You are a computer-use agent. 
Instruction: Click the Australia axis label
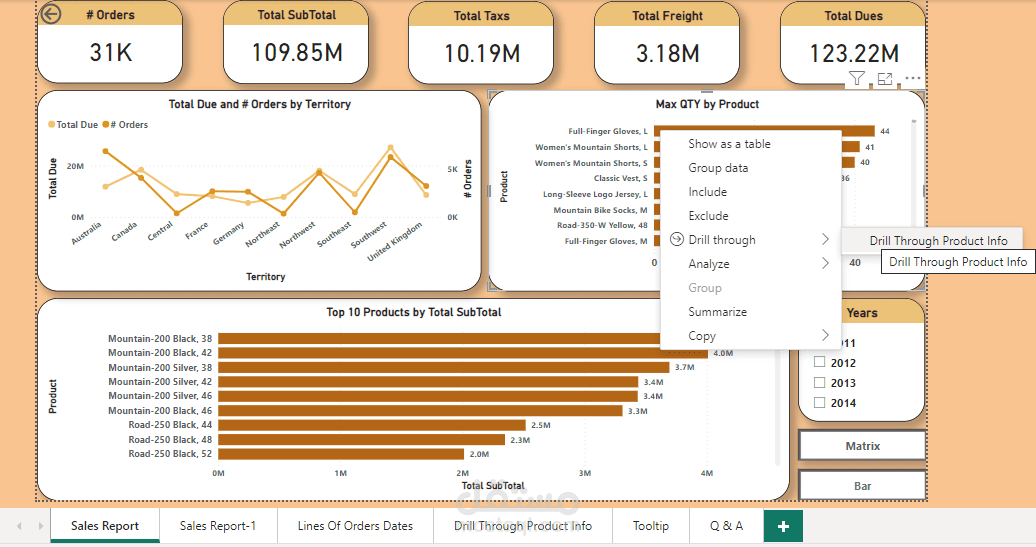87,233
